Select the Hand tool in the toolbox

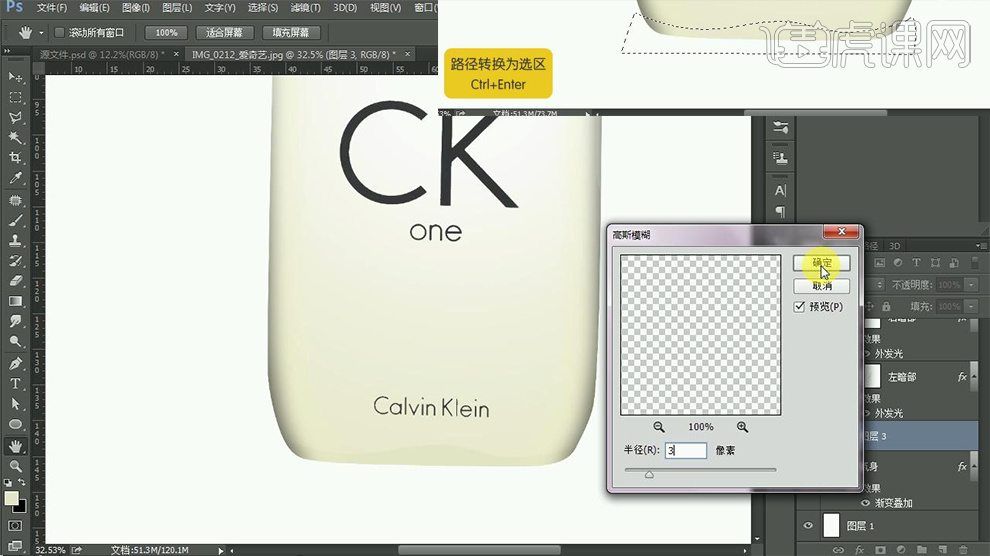(x=15, y=446)
